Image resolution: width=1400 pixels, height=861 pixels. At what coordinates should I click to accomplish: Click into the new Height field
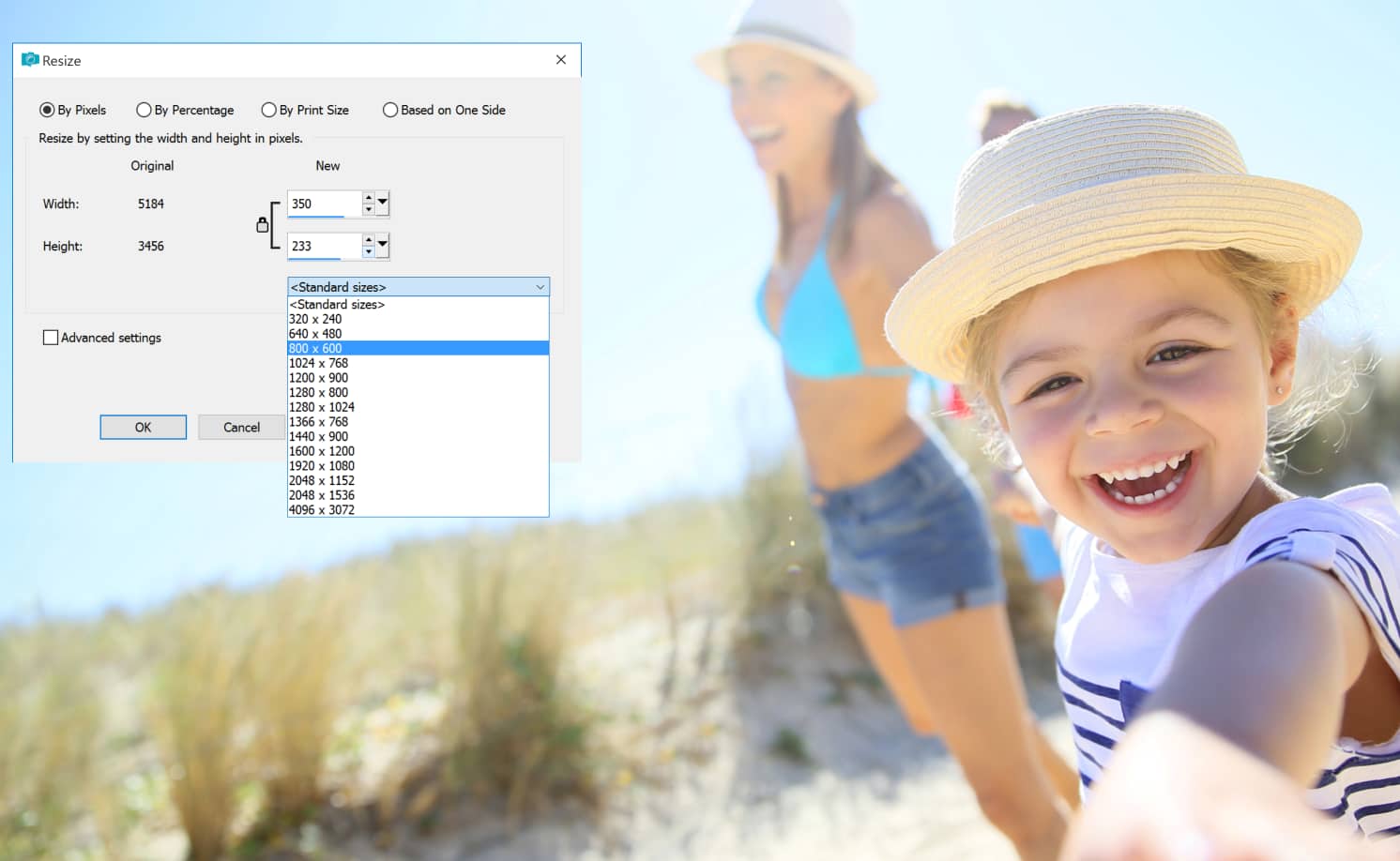pyautogui.click(x=324, y=246)
